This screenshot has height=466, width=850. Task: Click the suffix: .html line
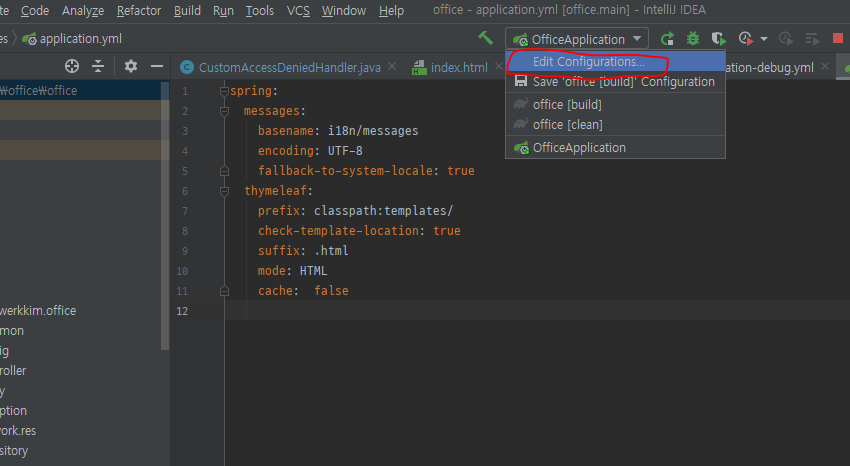point(303,251)
